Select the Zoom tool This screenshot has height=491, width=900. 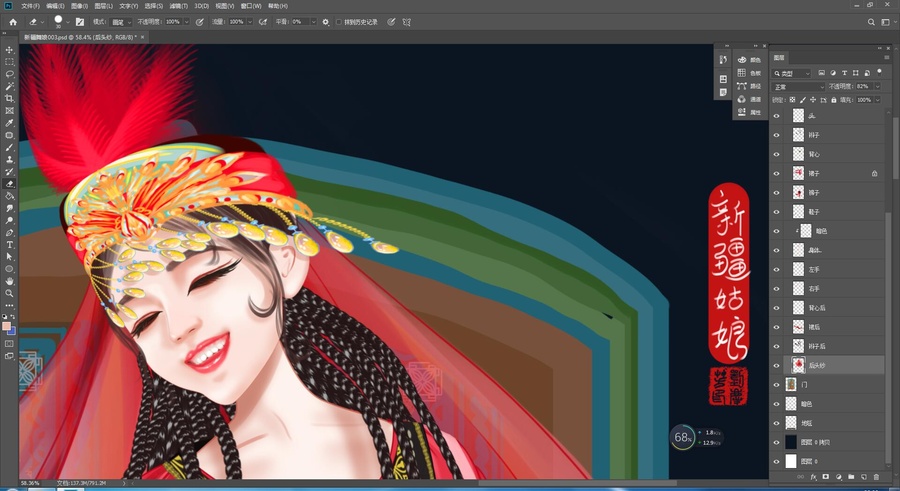9,293
